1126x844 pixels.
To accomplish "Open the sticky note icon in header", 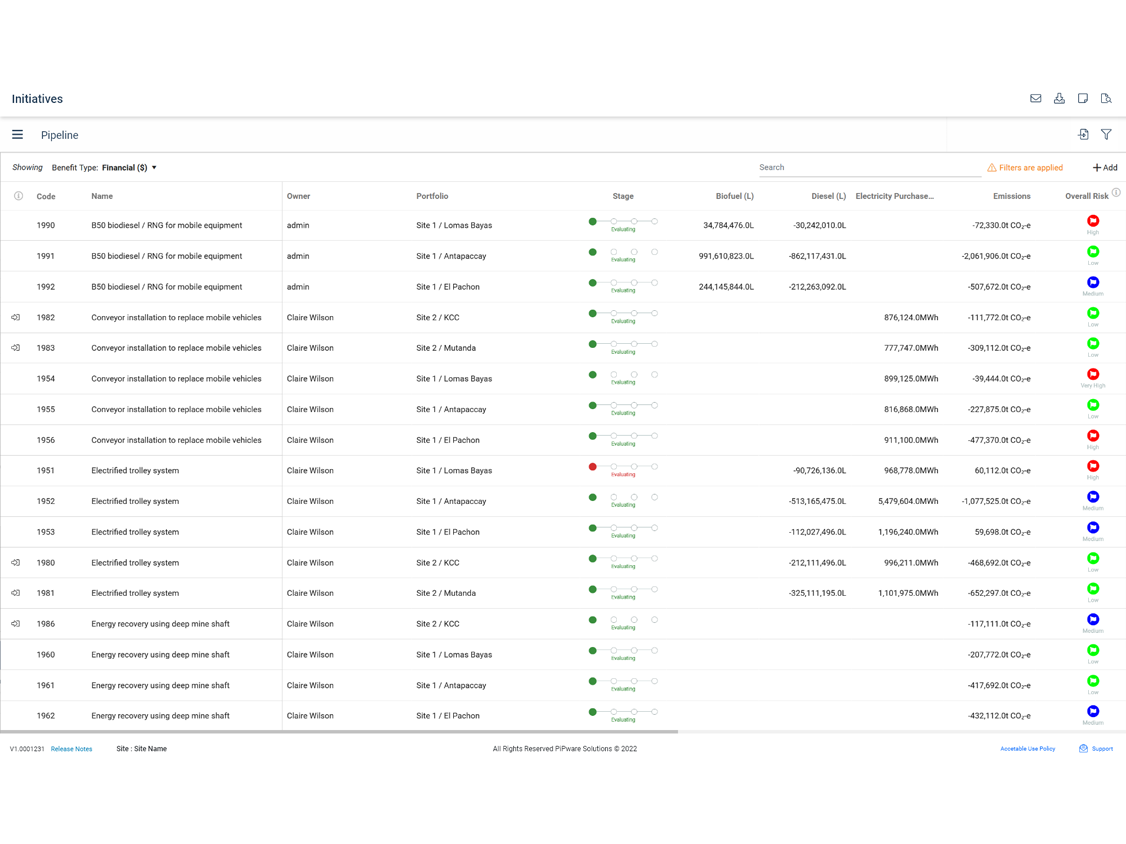I will pos(1083,99).
